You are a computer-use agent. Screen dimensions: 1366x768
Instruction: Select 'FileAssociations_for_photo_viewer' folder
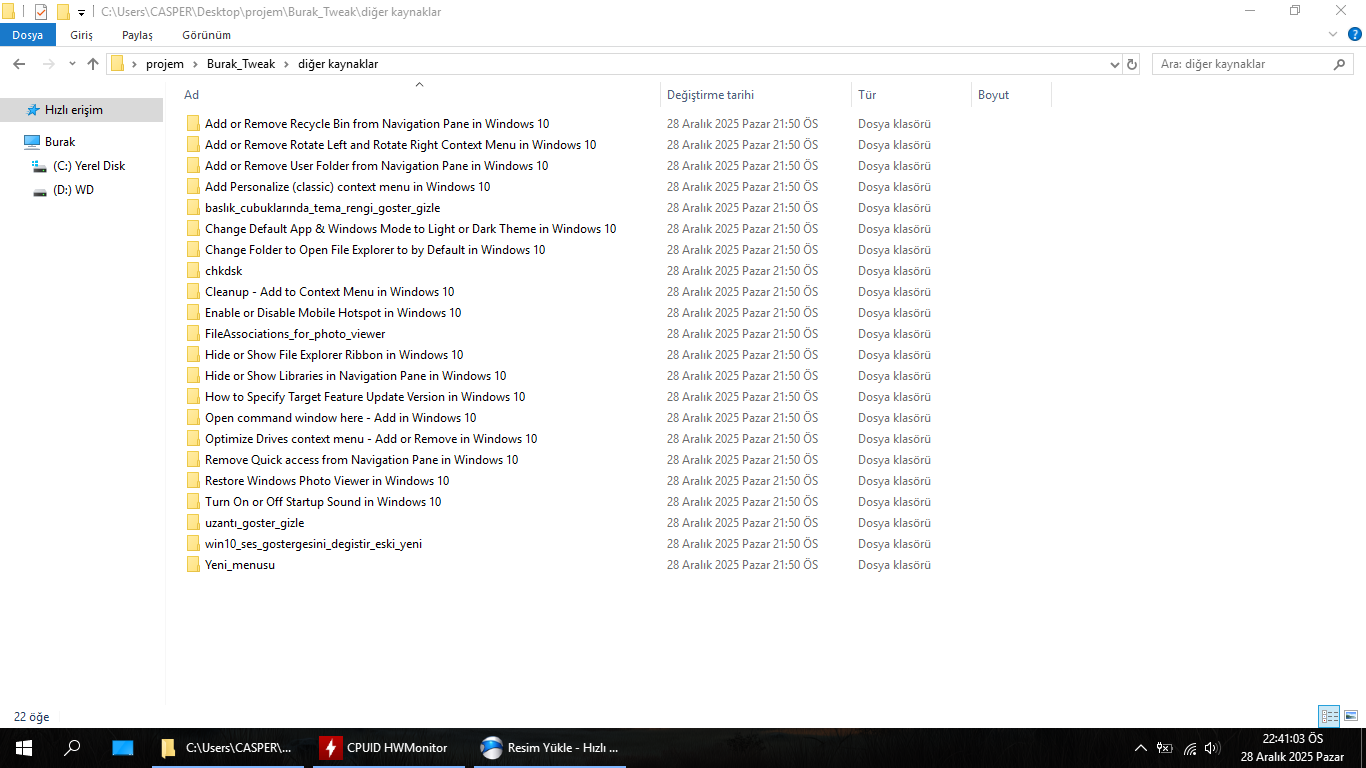coord(295,334)
